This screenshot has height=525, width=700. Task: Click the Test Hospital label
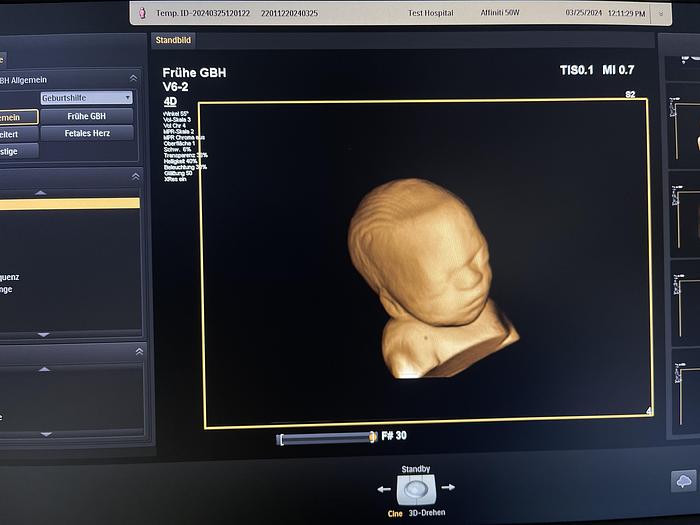[x=430, y=13]
